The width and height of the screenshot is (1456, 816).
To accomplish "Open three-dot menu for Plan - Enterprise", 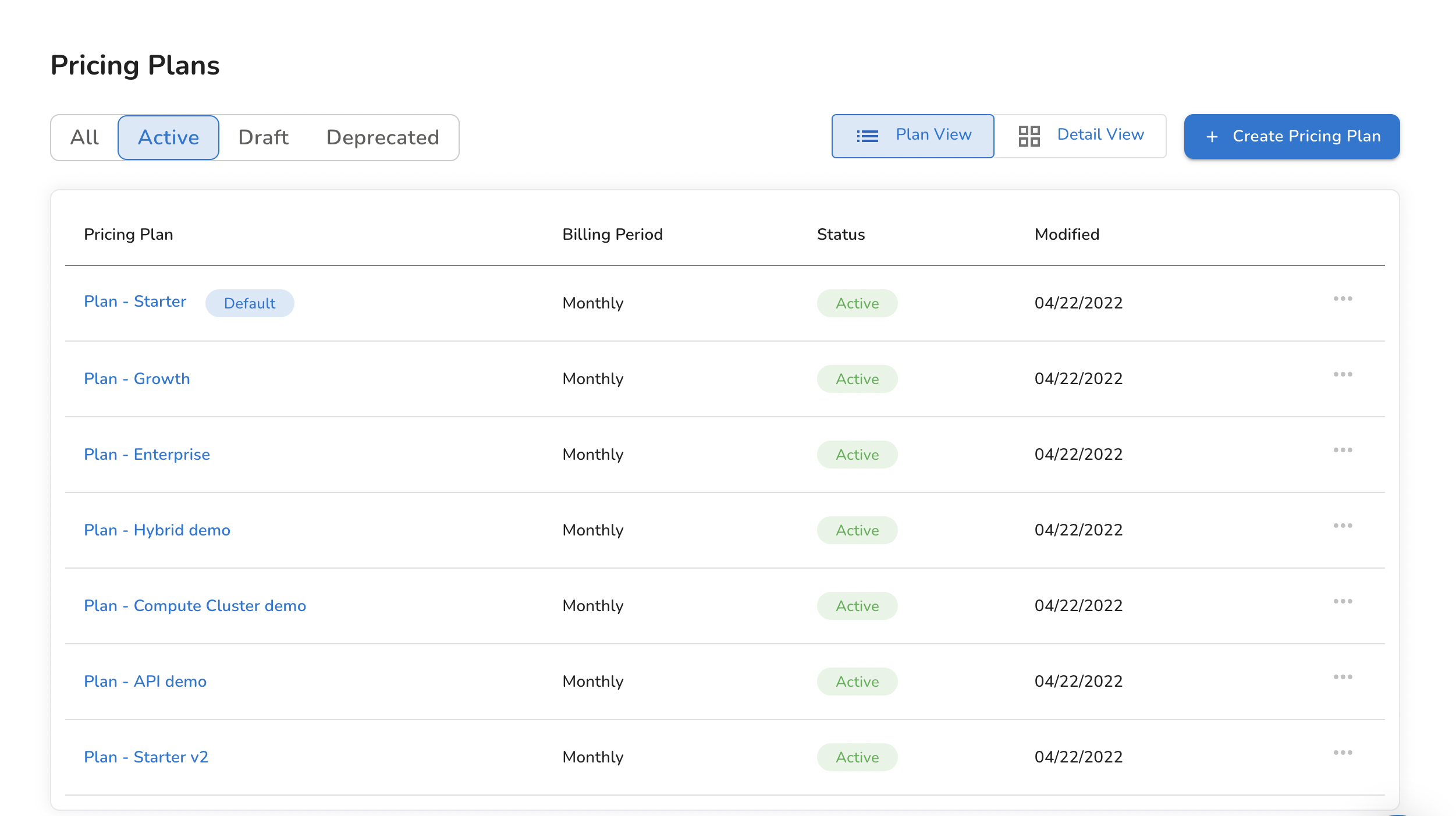I will [x=1343, y=450].
